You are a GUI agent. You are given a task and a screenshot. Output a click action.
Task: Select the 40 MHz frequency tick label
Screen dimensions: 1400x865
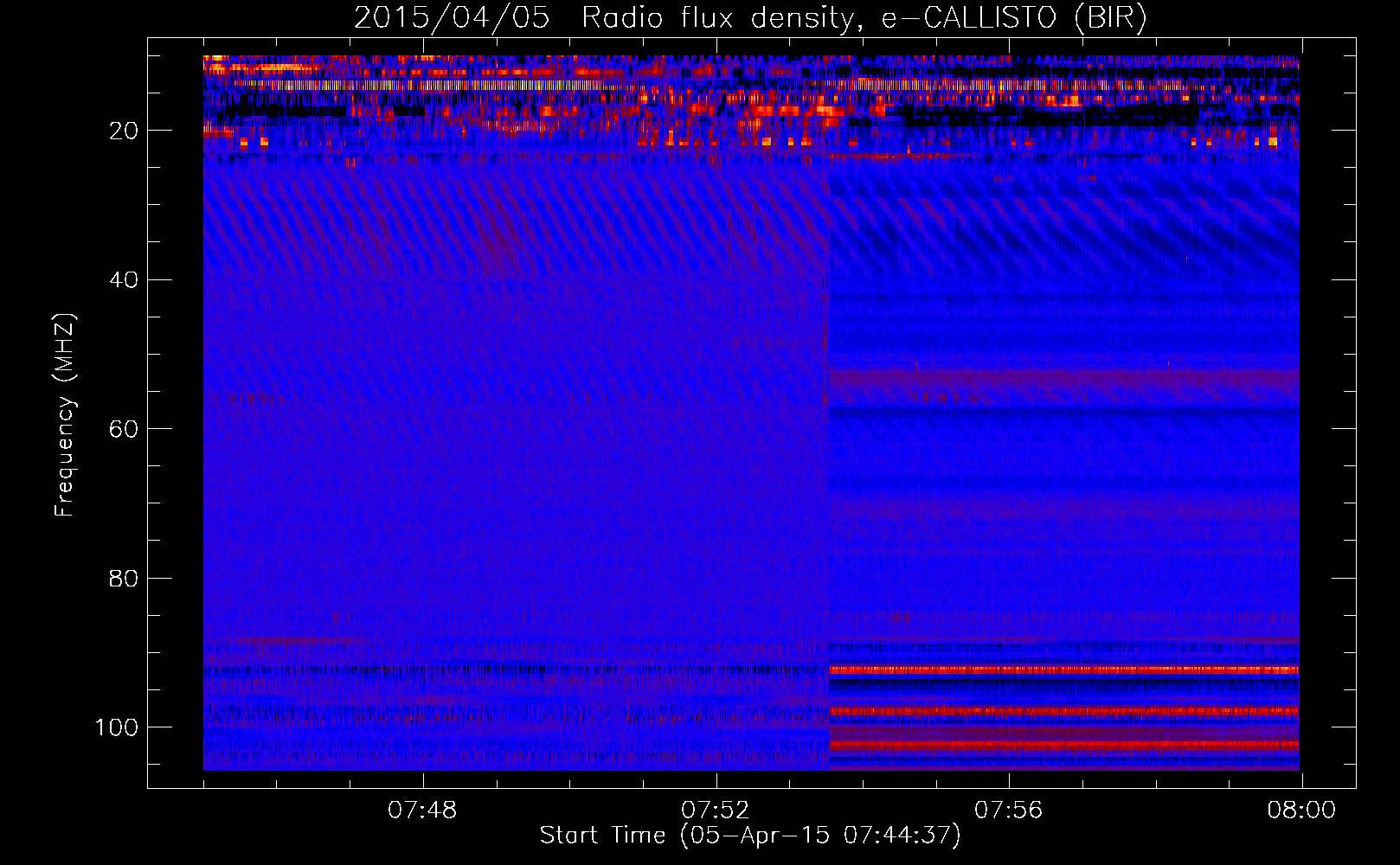[x=124, y=280]
